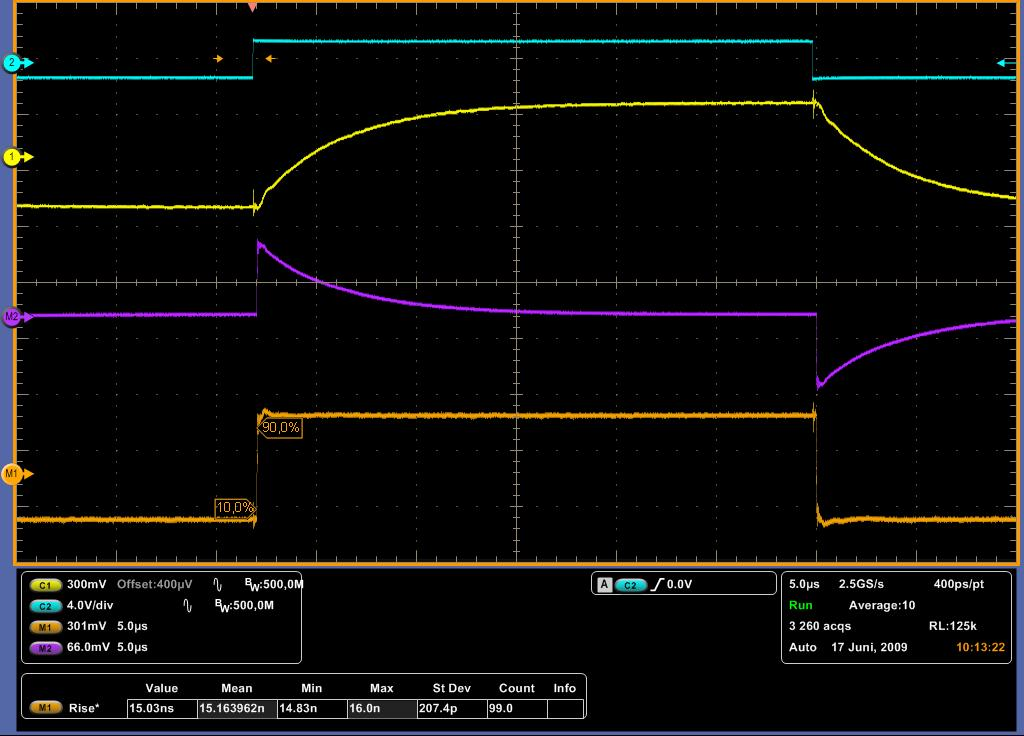Click the M1 badge in measurement row

(45, 708)
